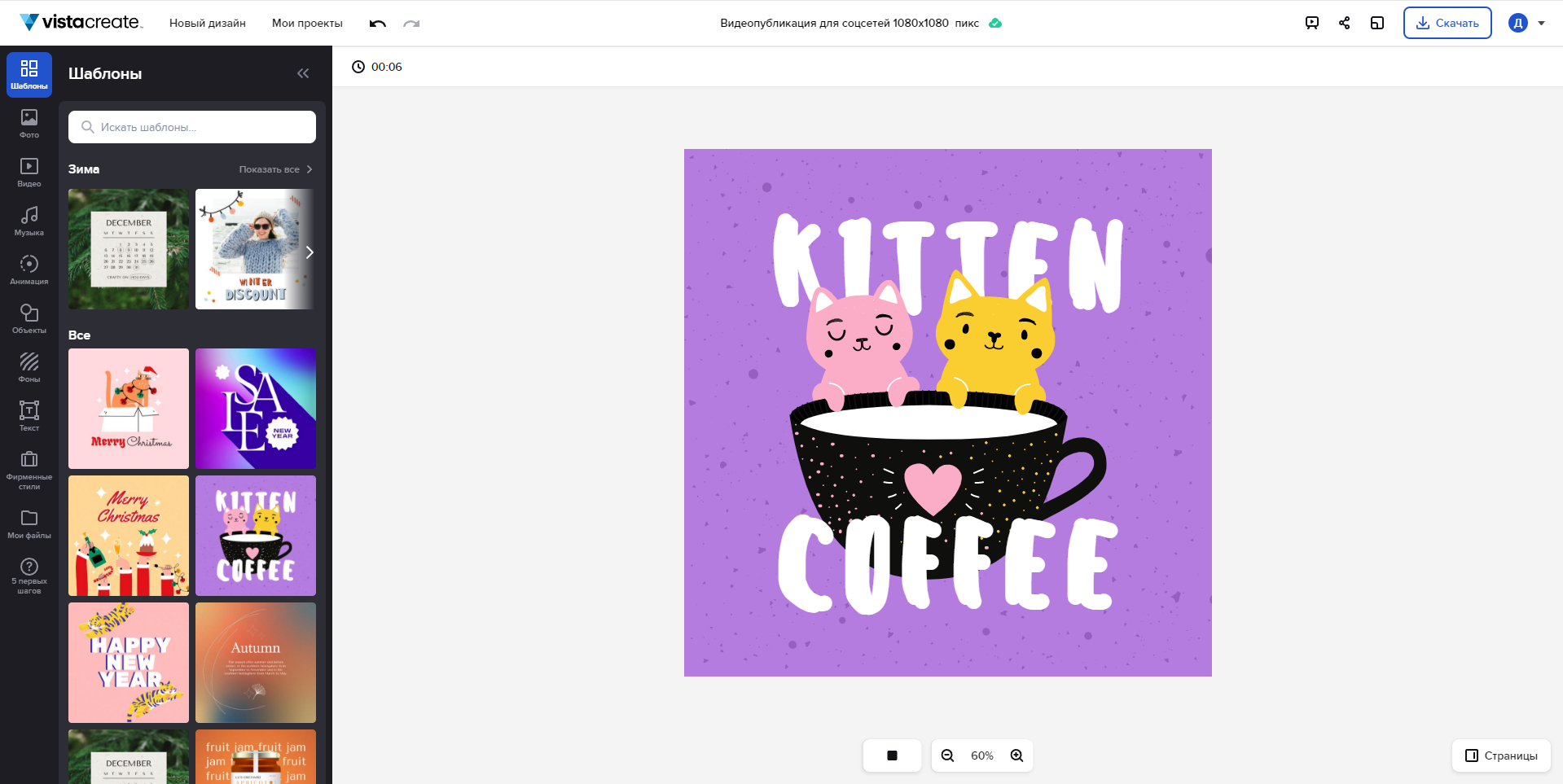Expand the account dropdown arrow
Viewport: 1563px width, 784px height.
(x=1541, y=23)
